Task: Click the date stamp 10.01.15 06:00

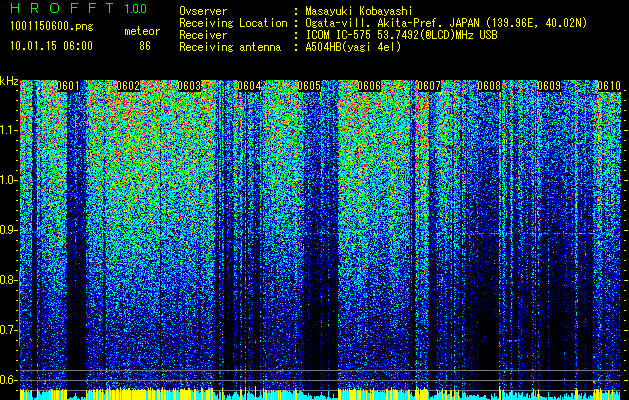Action: [x=51, y=46]
